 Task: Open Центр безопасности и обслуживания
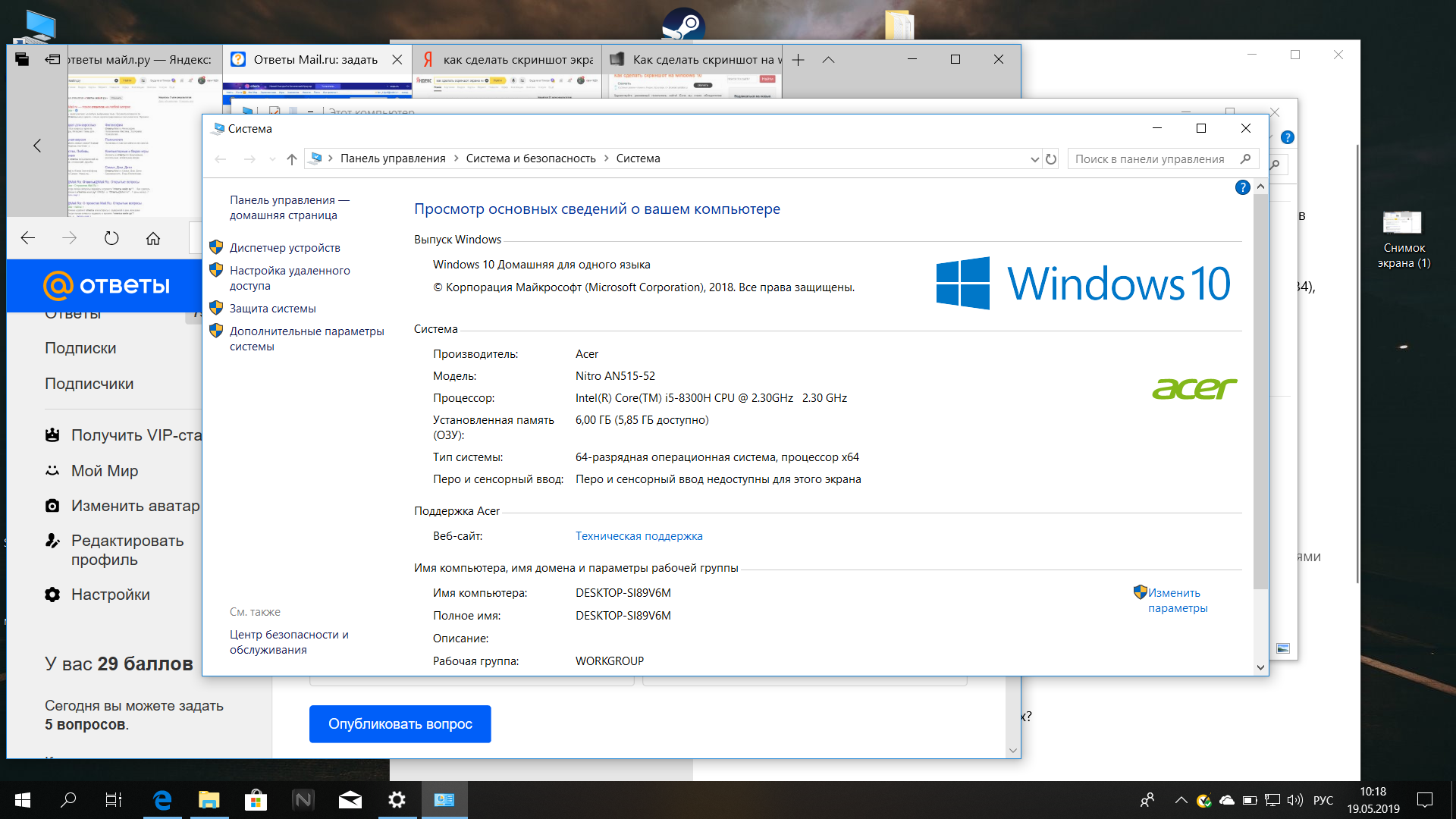289,642
